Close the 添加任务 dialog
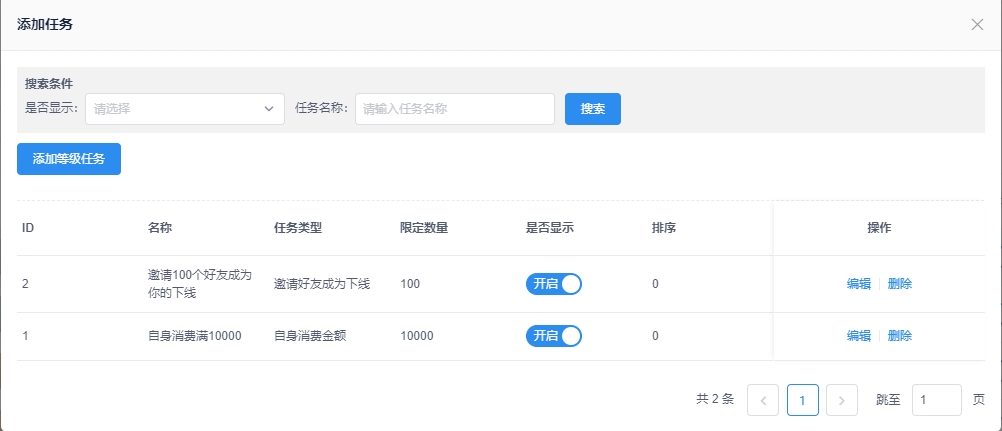Screen dimensions: 1002x431 pyautogui.click(x=977, y=24)
